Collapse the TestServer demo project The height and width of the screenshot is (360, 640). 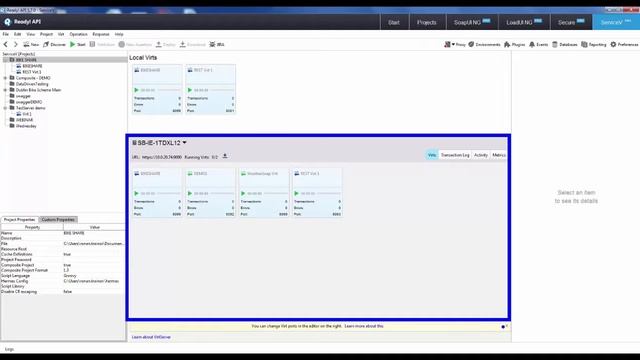coord(6,108)
